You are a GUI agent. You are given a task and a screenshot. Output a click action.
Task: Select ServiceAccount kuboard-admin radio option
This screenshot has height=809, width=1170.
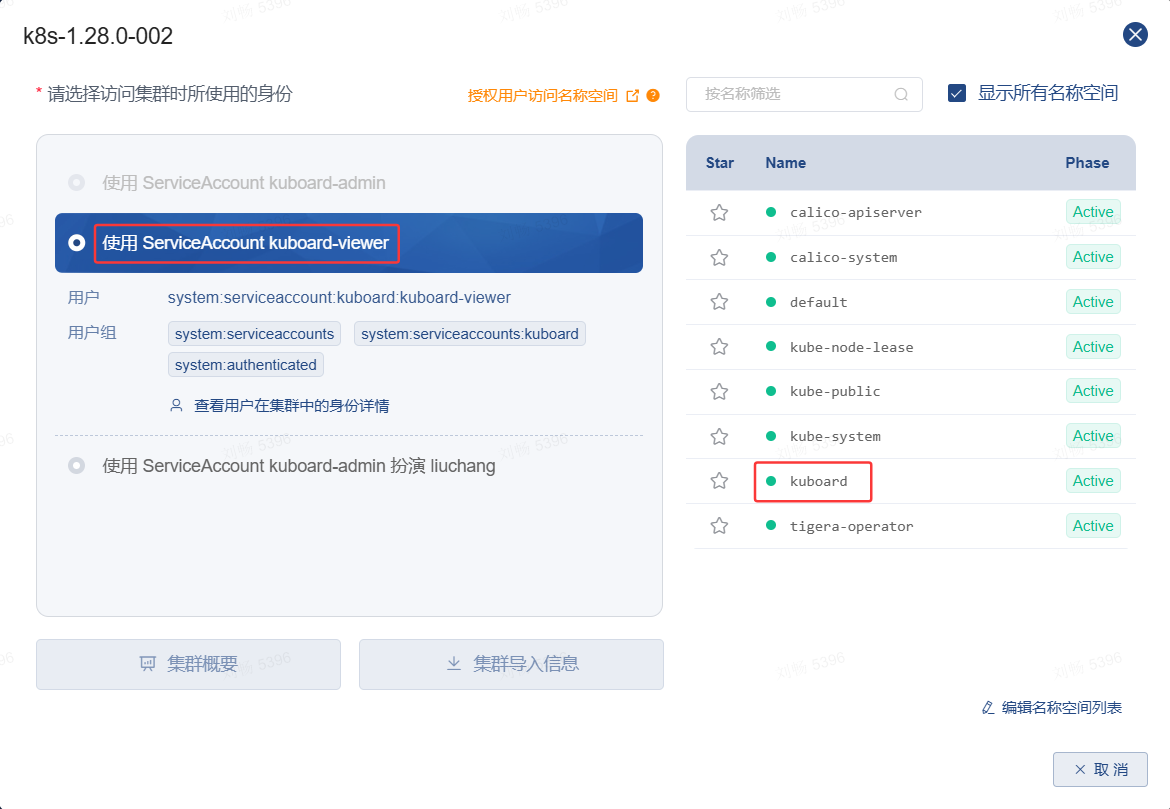pyautogui.click(x=76, y=182)
